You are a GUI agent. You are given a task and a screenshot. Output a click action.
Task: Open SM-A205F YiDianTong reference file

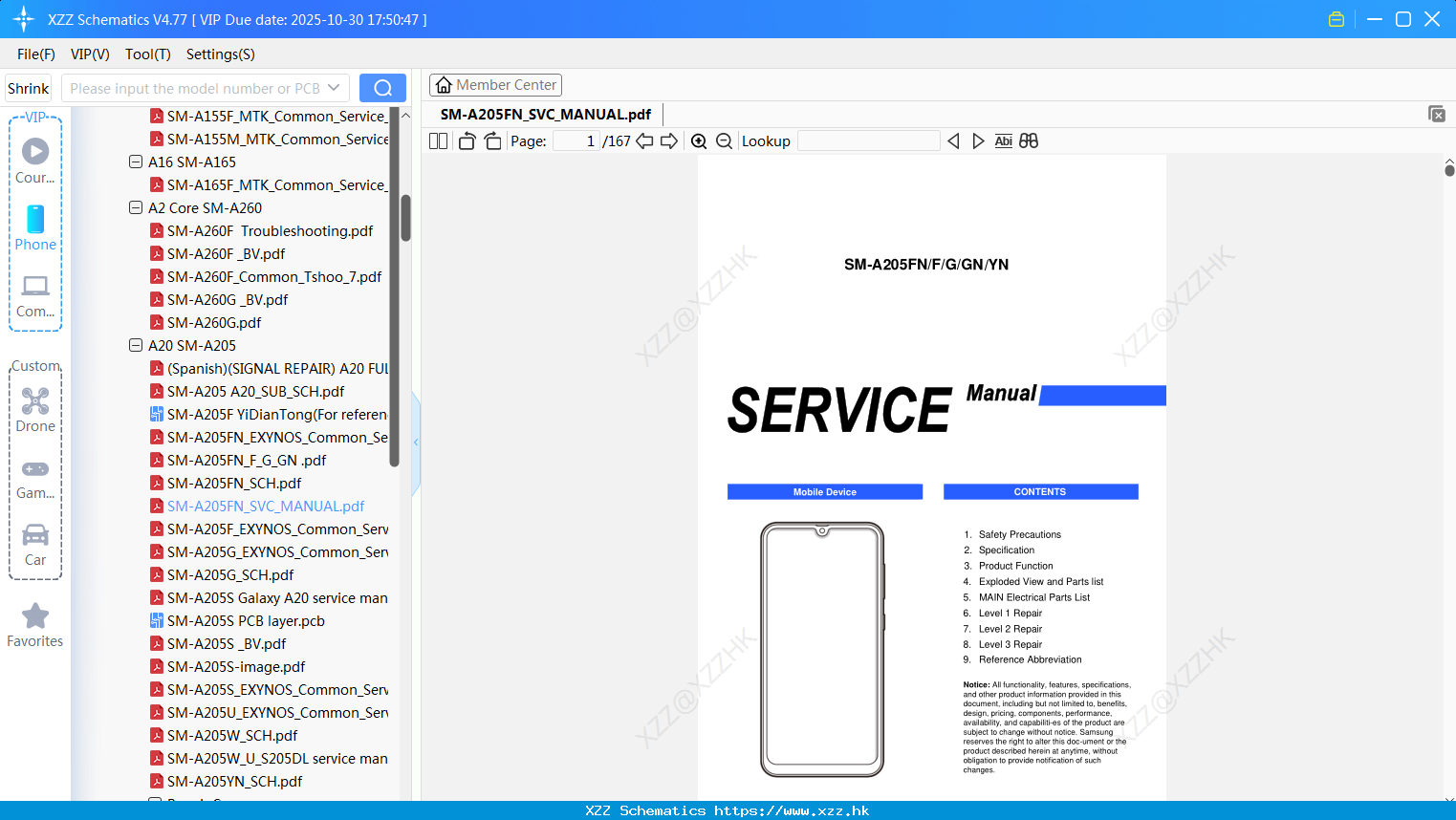coord(276,414)
